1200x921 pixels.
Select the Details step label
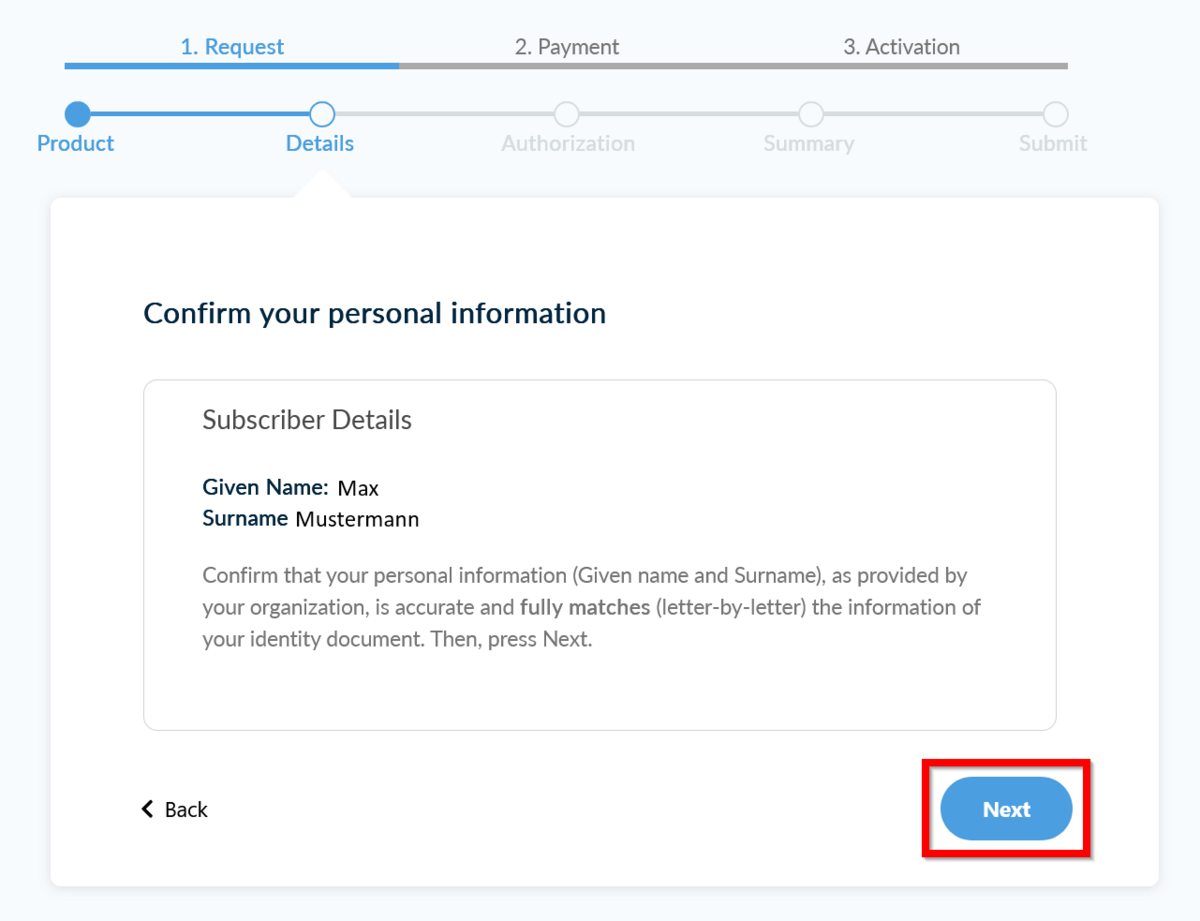click(320, 143)
